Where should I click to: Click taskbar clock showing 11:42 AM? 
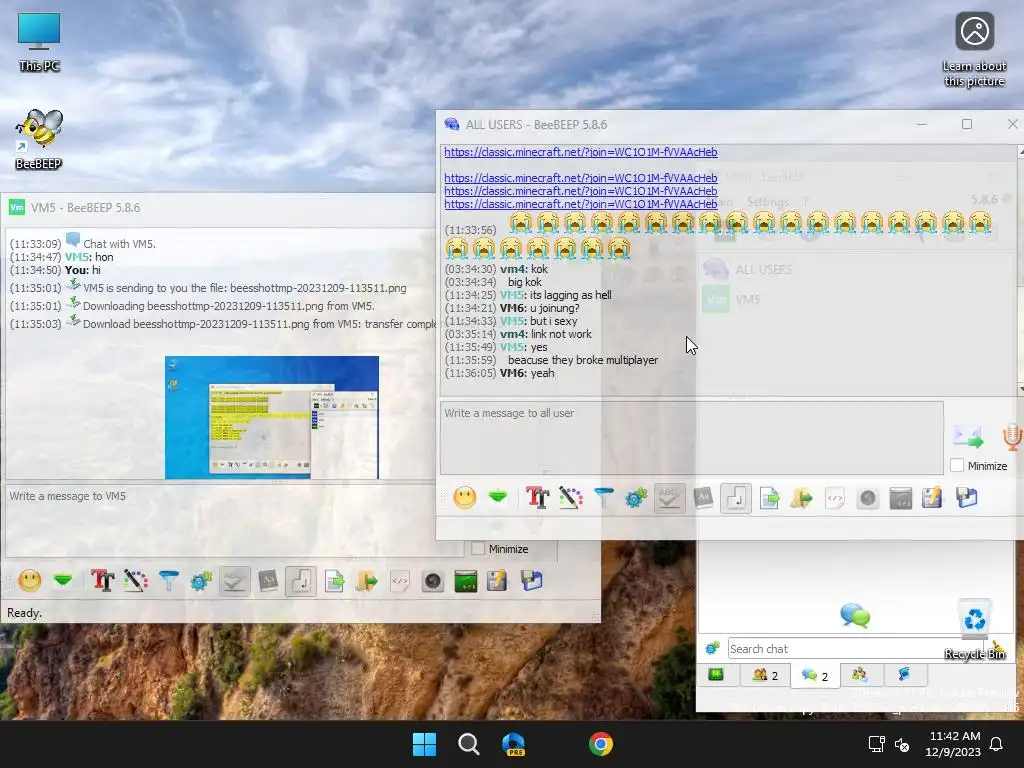click(x=953, y=744)
